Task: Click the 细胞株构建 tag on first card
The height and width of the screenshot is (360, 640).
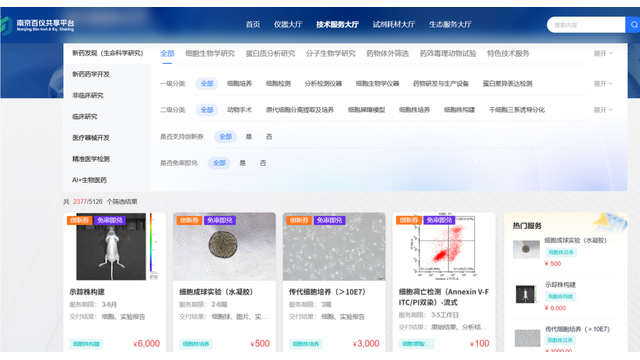Action: click(x=86, y=344)
